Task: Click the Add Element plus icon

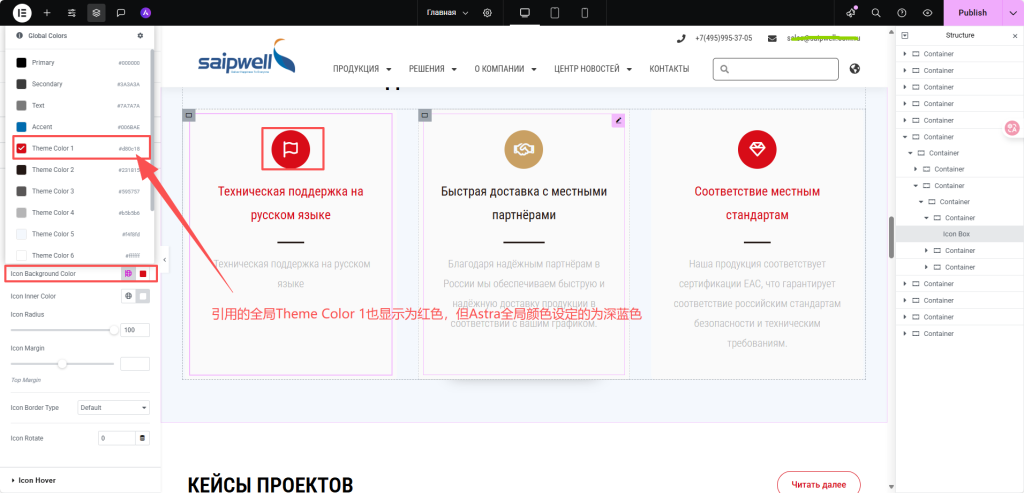Action: pos(47,13)
